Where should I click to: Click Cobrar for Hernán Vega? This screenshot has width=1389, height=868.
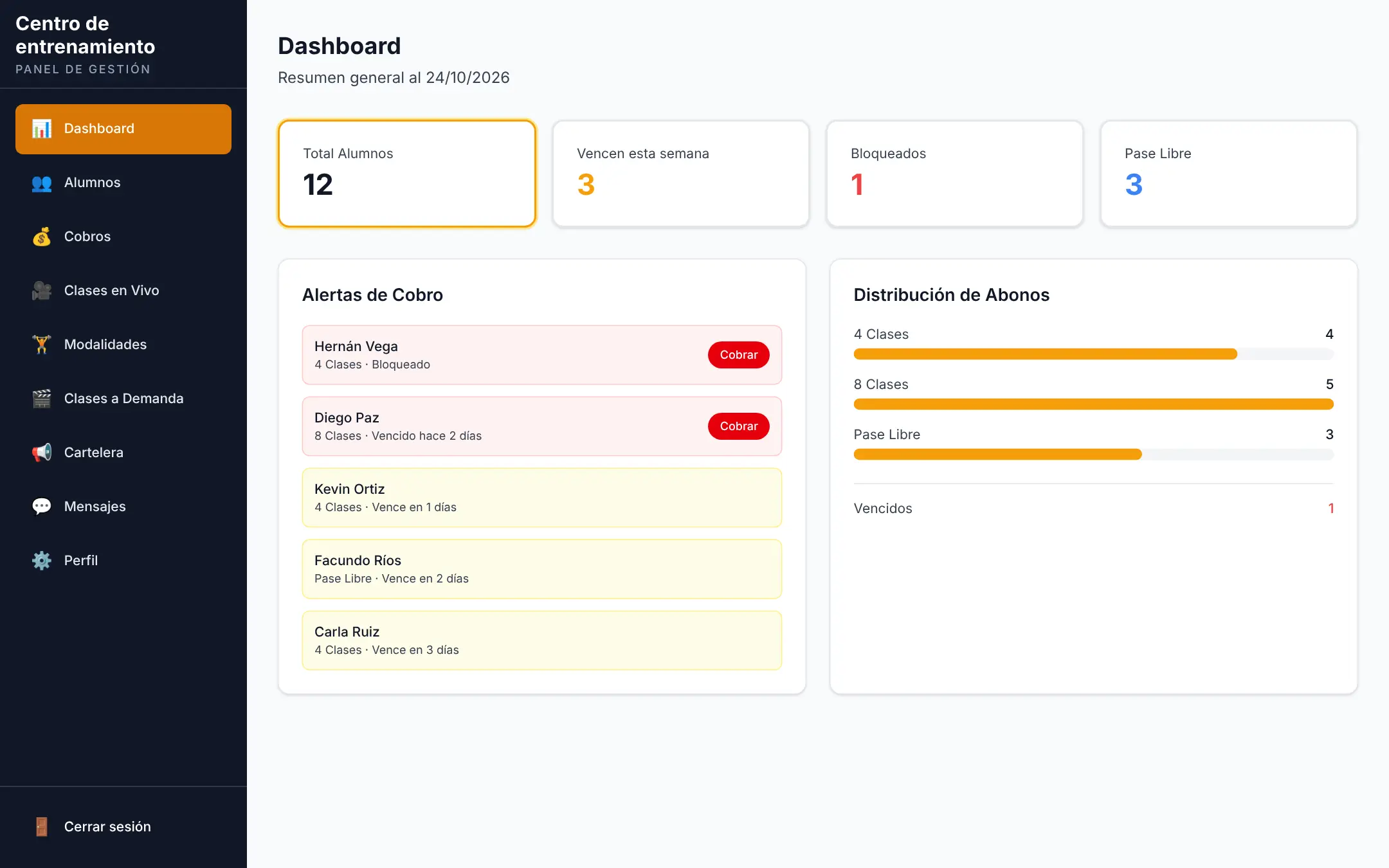pyautogui.click(x=738, y=355)
